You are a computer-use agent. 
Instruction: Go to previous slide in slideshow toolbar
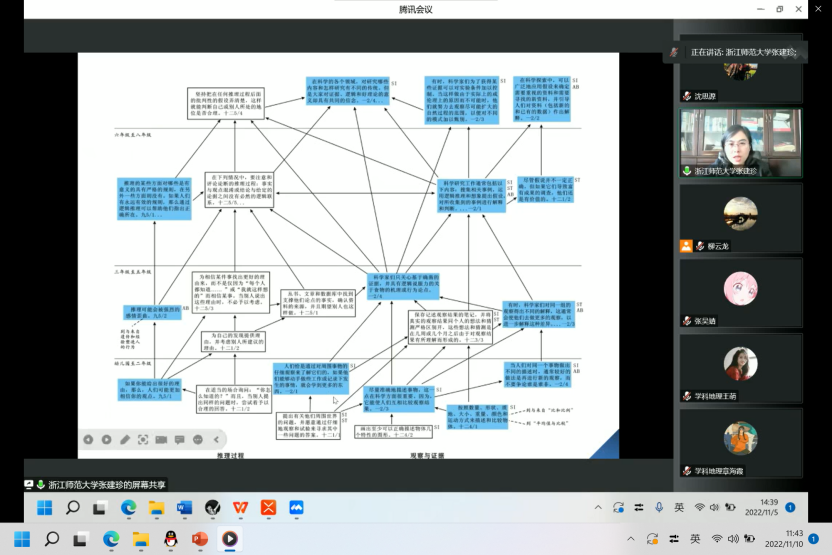click(88, 439)
